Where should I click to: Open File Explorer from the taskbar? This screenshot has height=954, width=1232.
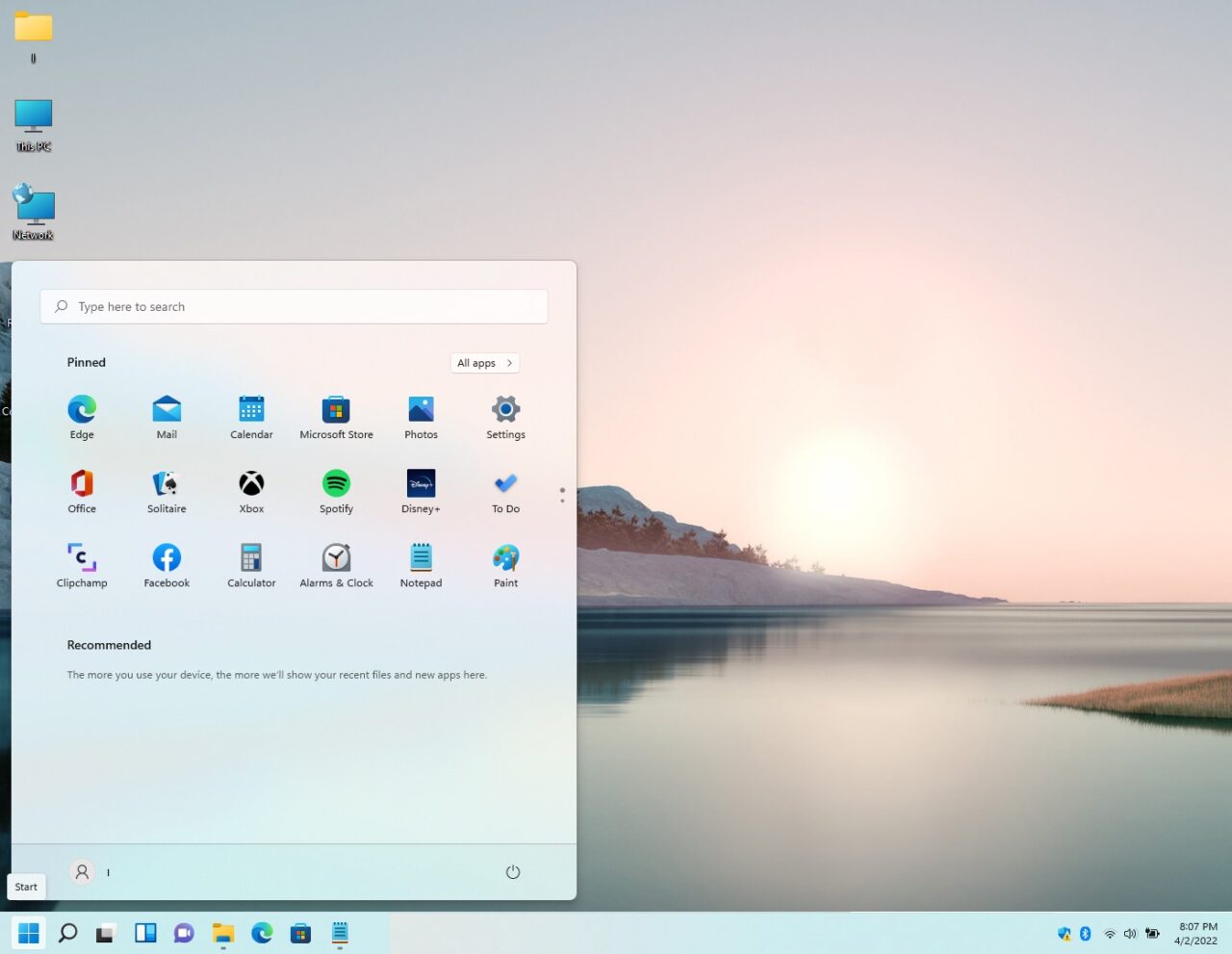click(223, 933)
